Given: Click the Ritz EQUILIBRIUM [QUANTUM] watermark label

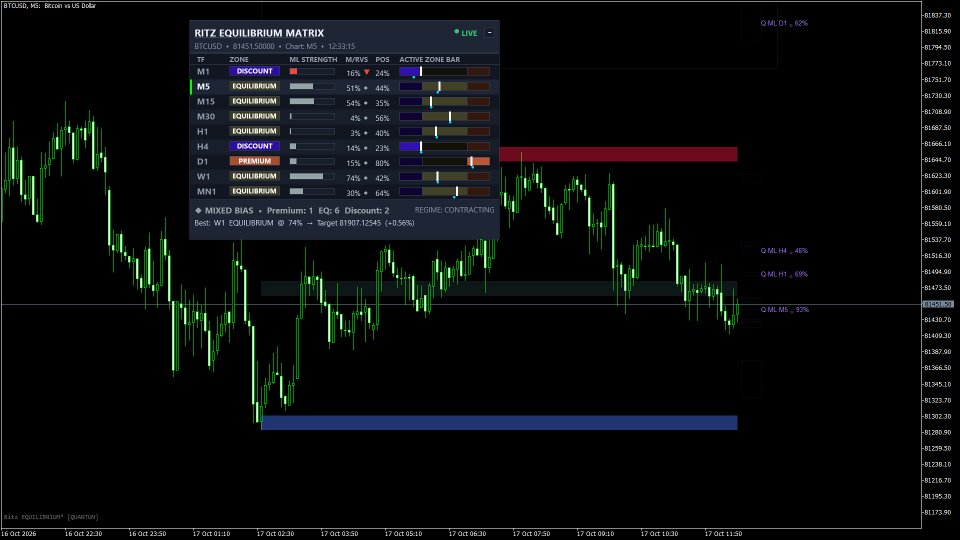Looking at the screenshot, I should pyautogui.click(x=51, y=517).
